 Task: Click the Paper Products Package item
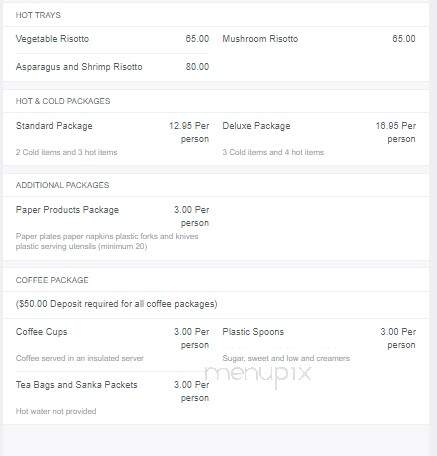coord(67,210)
